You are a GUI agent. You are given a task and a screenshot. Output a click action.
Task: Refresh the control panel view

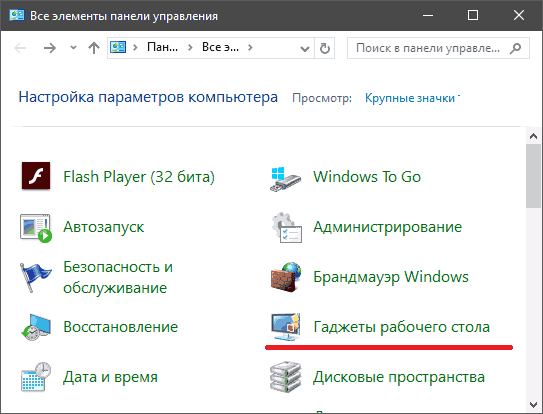(x=324, y=48)
